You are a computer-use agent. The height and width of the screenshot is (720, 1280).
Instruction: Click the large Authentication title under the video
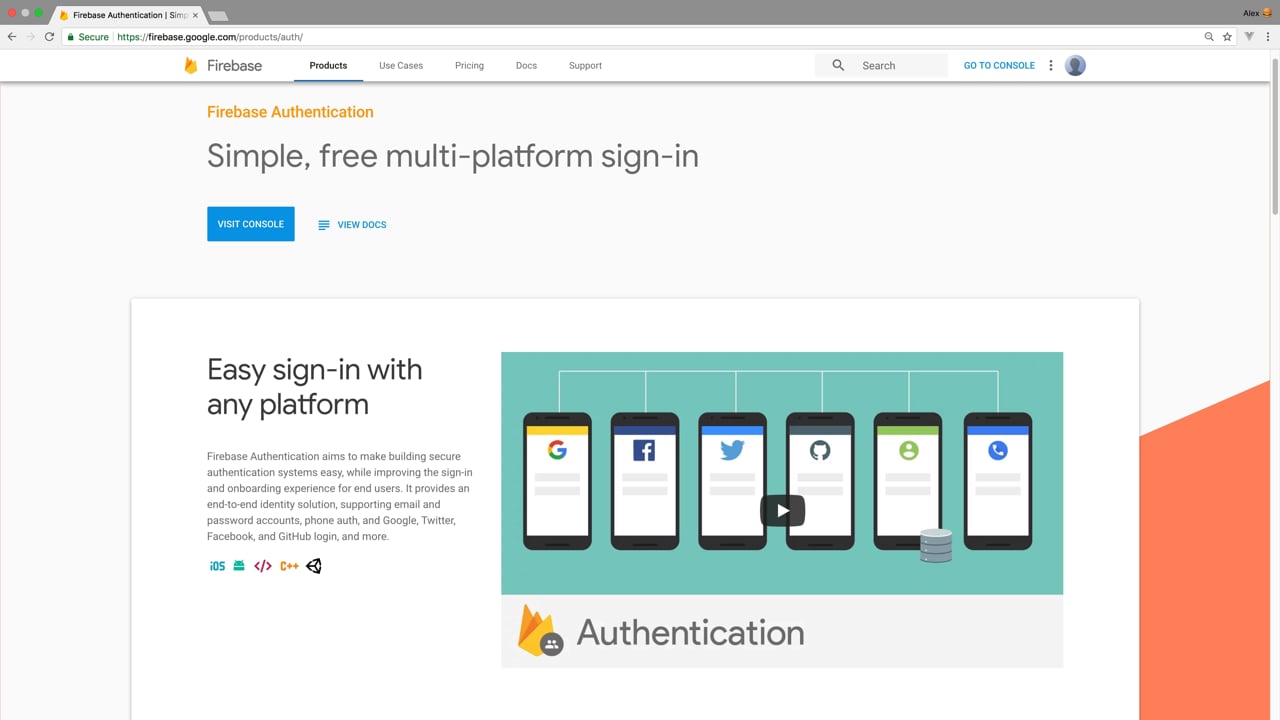[x=690, y=632]
